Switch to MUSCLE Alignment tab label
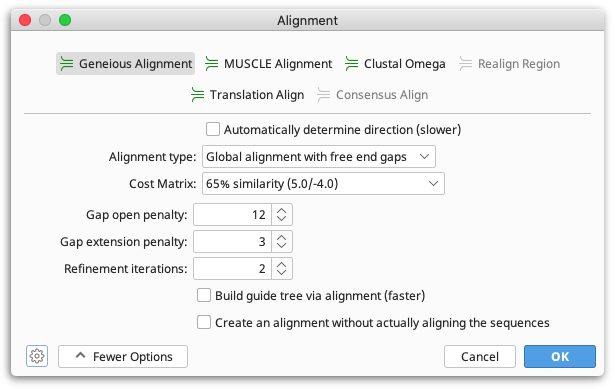Viewport: 615px width, 389px height. [278, 64]
